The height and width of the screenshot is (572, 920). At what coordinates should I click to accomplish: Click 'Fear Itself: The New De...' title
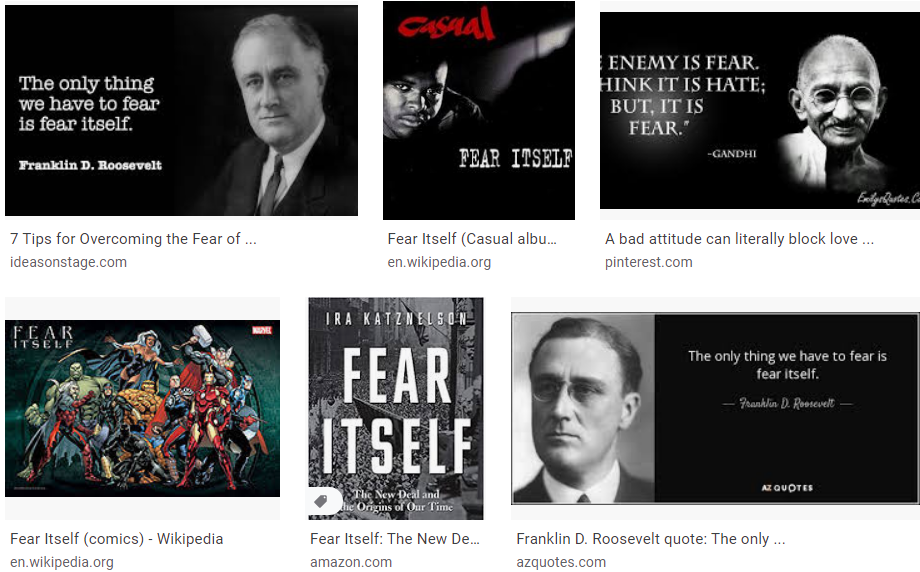(x=395, y=539)
